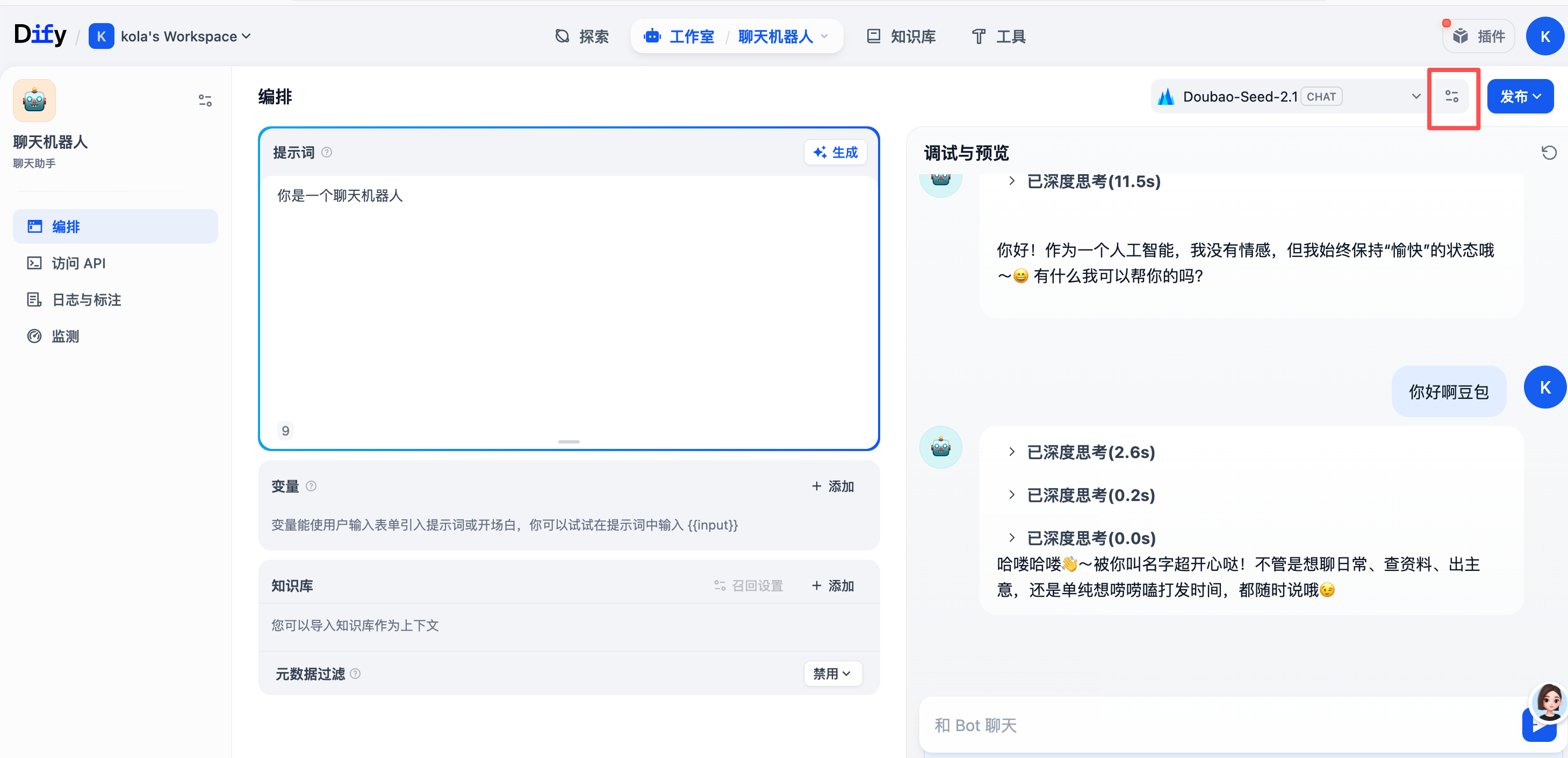Viewport: 1568px width, 758px height.
Task: Click the 提示词 help question icon
Action: 327,152
